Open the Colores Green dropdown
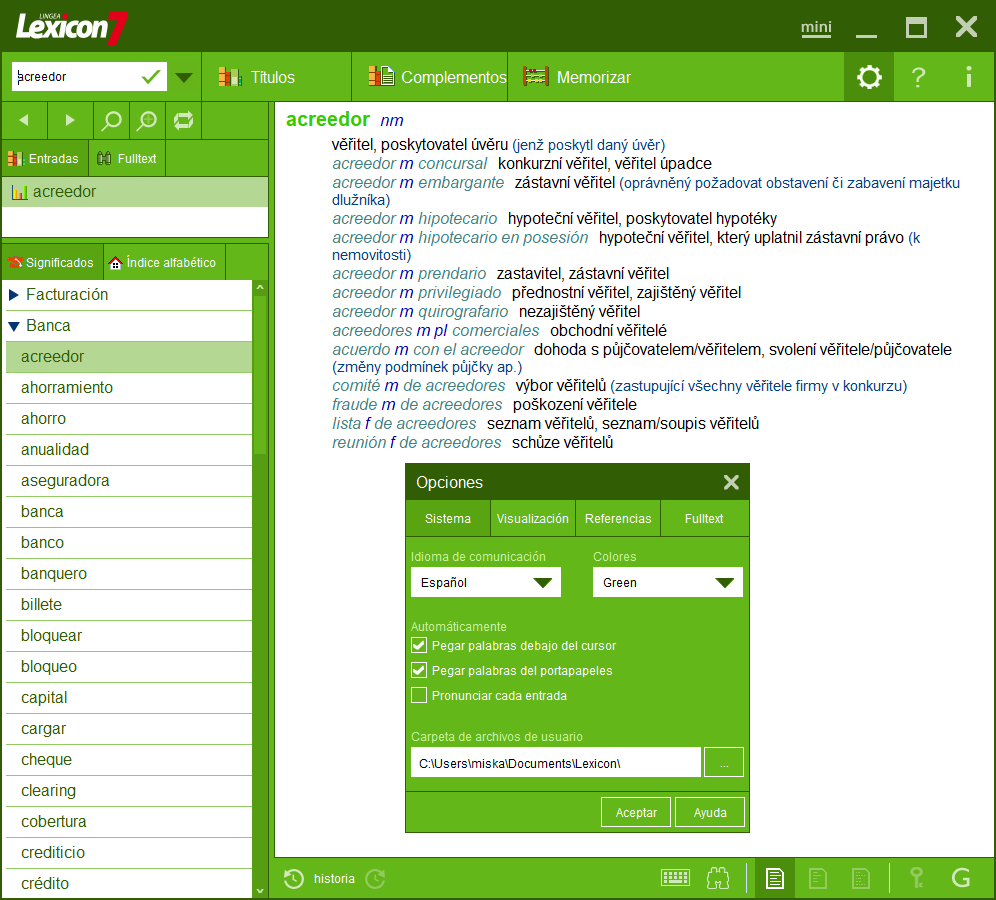This screenshot has height=900, width=996. click(x=668, y=582)
